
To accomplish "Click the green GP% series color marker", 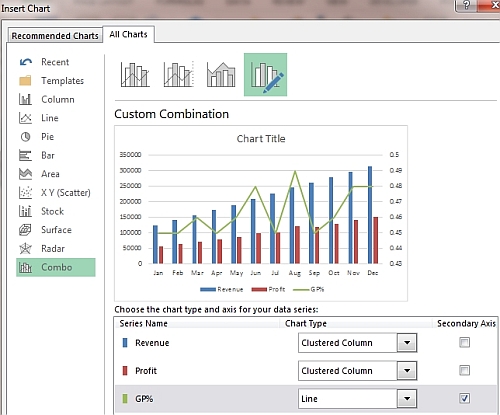I will tap(125, 399).
